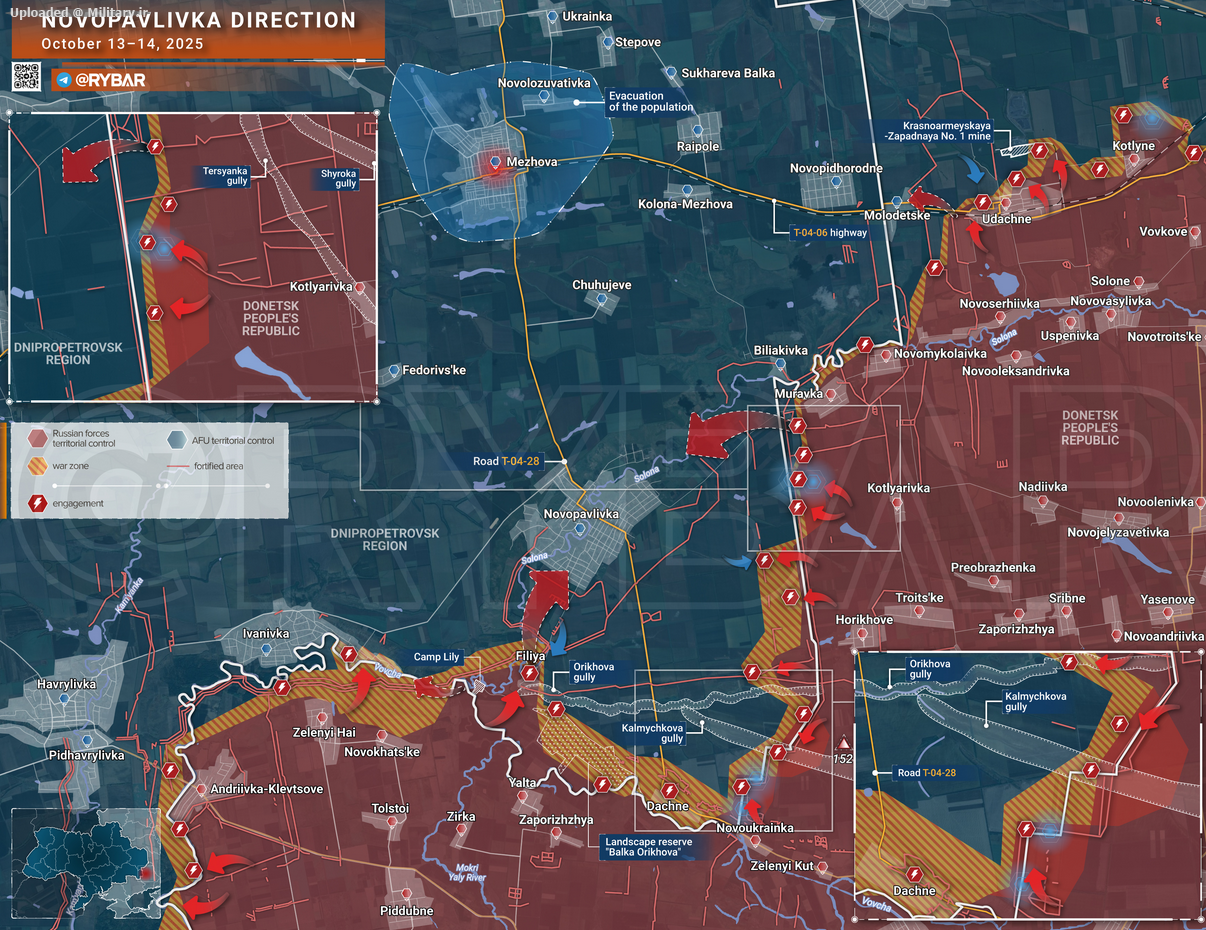The height and width of the screenshot is (930, 1206).
Task: Select the Mezhova settlement marker
Action: (x=496, y=161)
